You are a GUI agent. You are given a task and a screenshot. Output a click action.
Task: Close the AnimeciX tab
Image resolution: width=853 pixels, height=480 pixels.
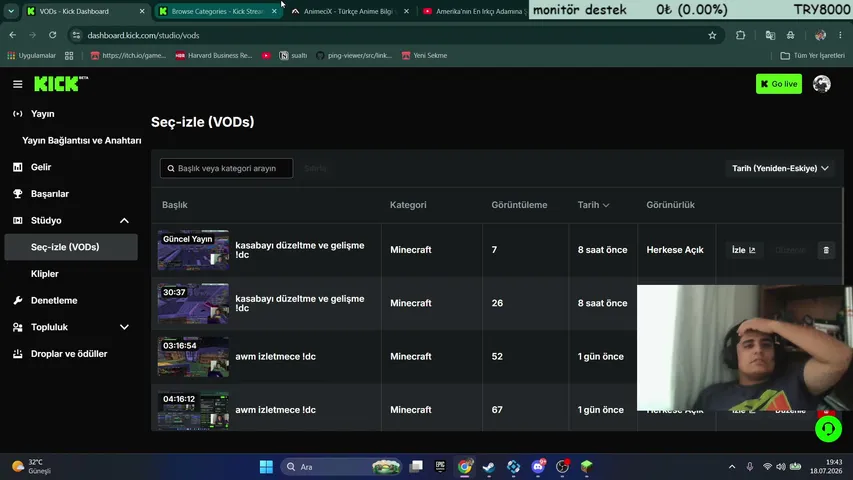coord(406,11)
